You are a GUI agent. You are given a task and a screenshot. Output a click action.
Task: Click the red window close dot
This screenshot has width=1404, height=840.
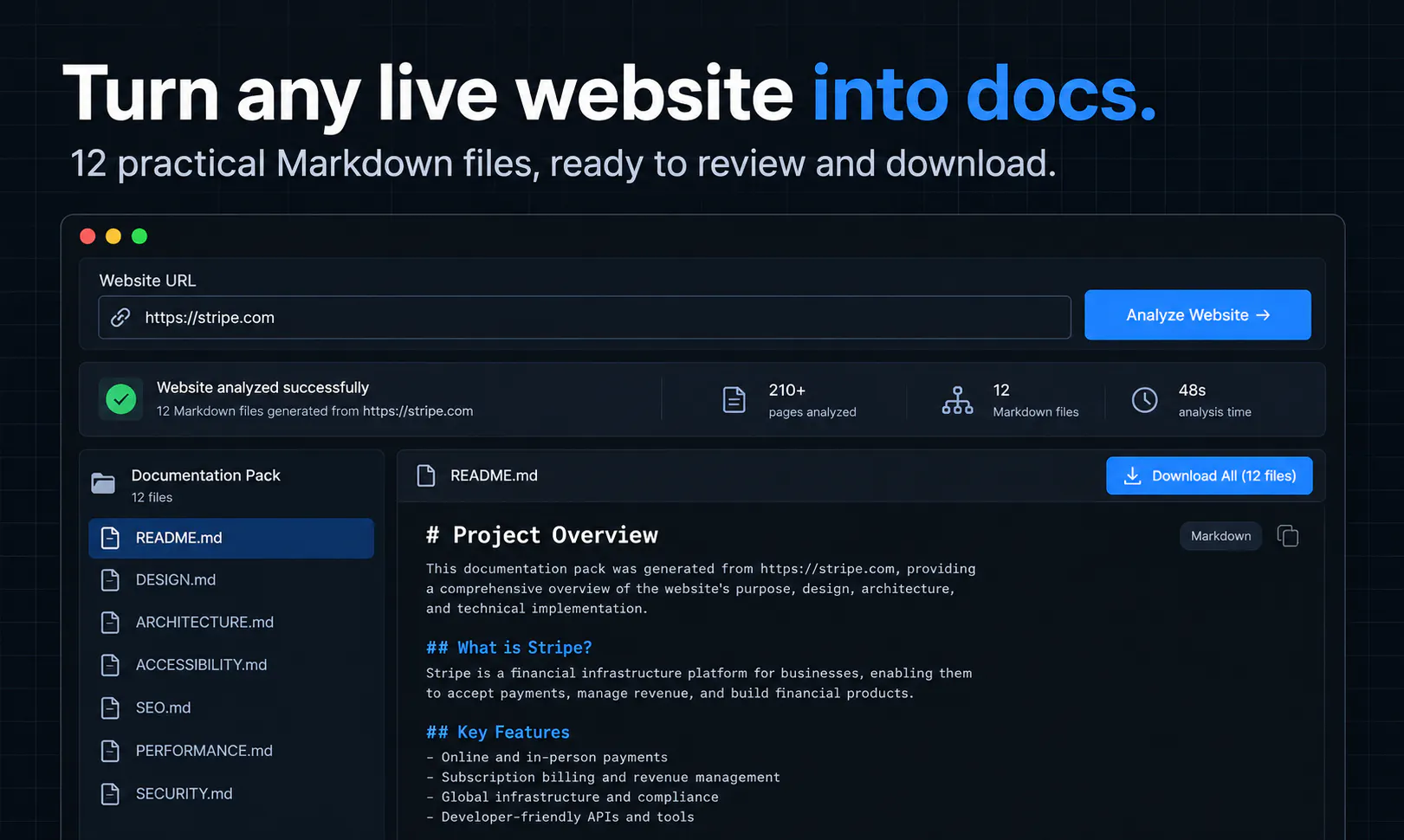pos(87,236)
